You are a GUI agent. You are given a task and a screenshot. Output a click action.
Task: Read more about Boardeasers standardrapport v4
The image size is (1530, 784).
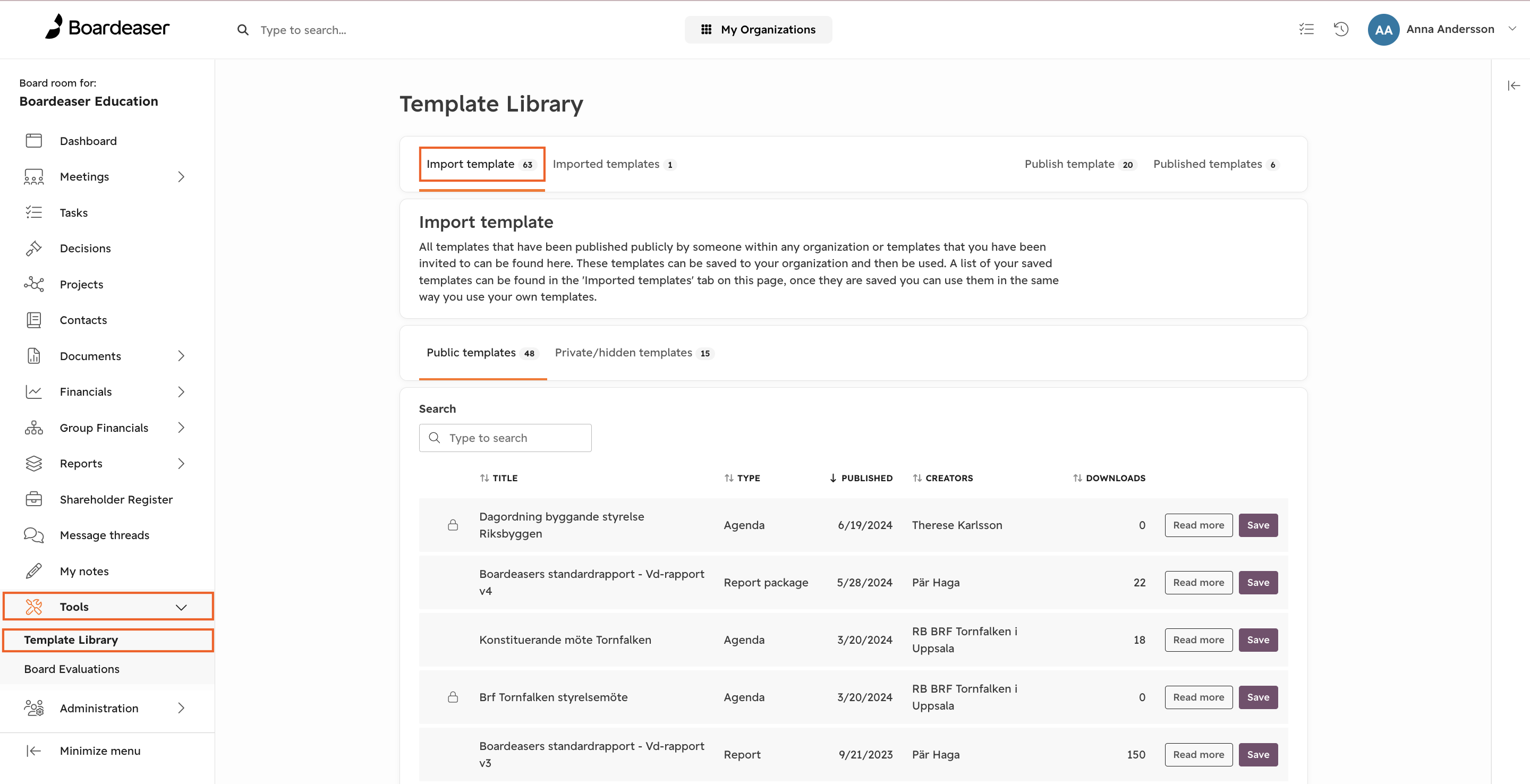coord(1198,583)
